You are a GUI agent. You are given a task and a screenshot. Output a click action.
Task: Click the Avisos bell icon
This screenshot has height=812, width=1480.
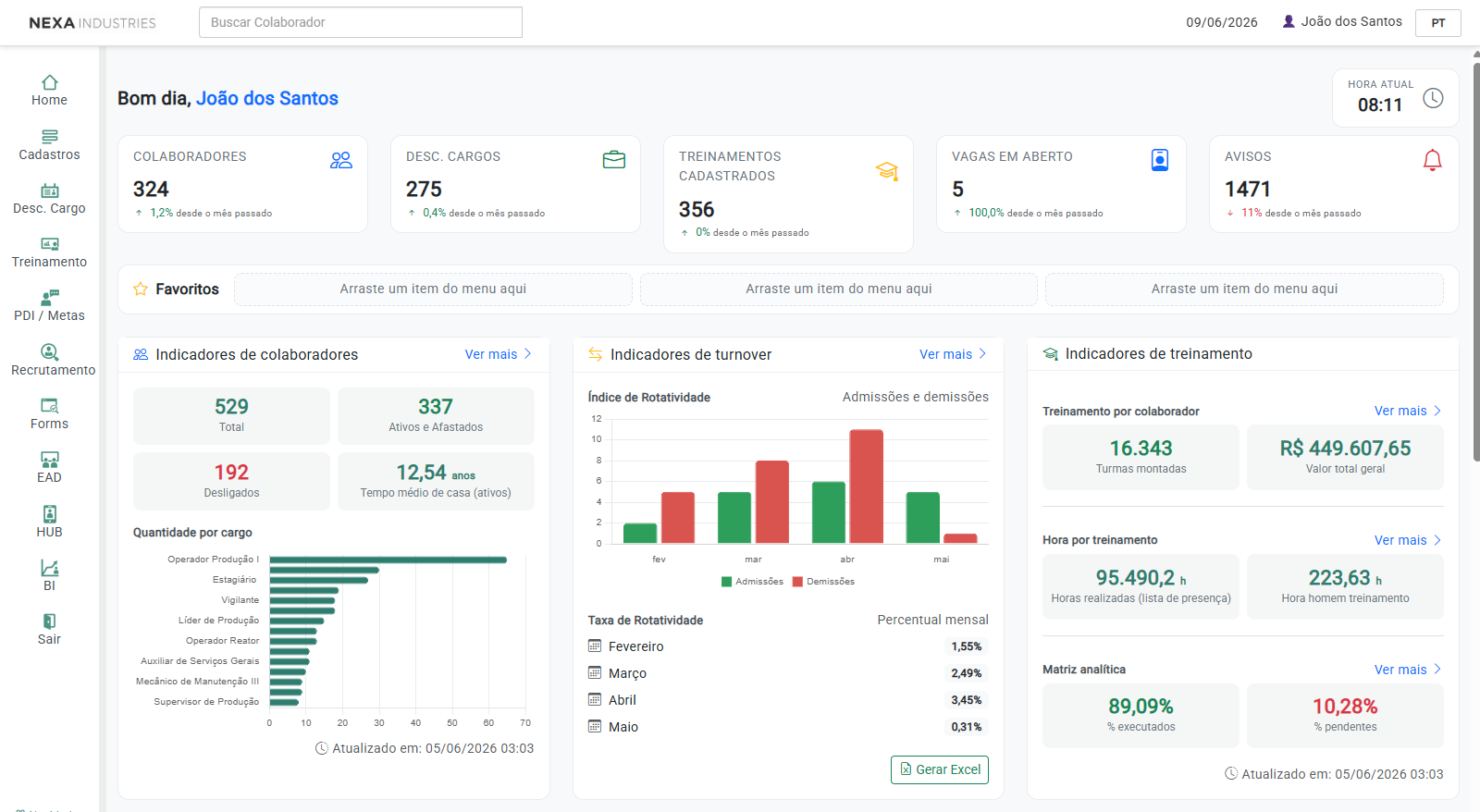pos(1433,160)
